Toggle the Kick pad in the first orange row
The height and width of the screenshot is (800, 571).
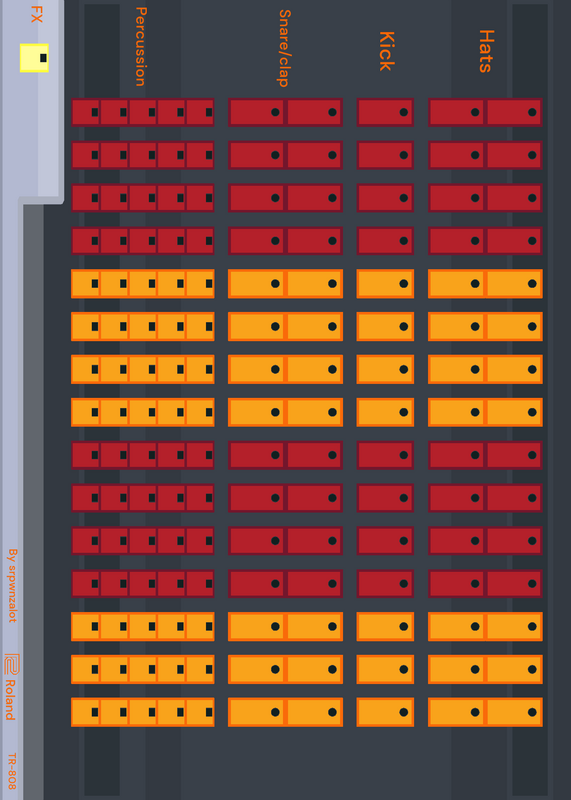(385, 284)
